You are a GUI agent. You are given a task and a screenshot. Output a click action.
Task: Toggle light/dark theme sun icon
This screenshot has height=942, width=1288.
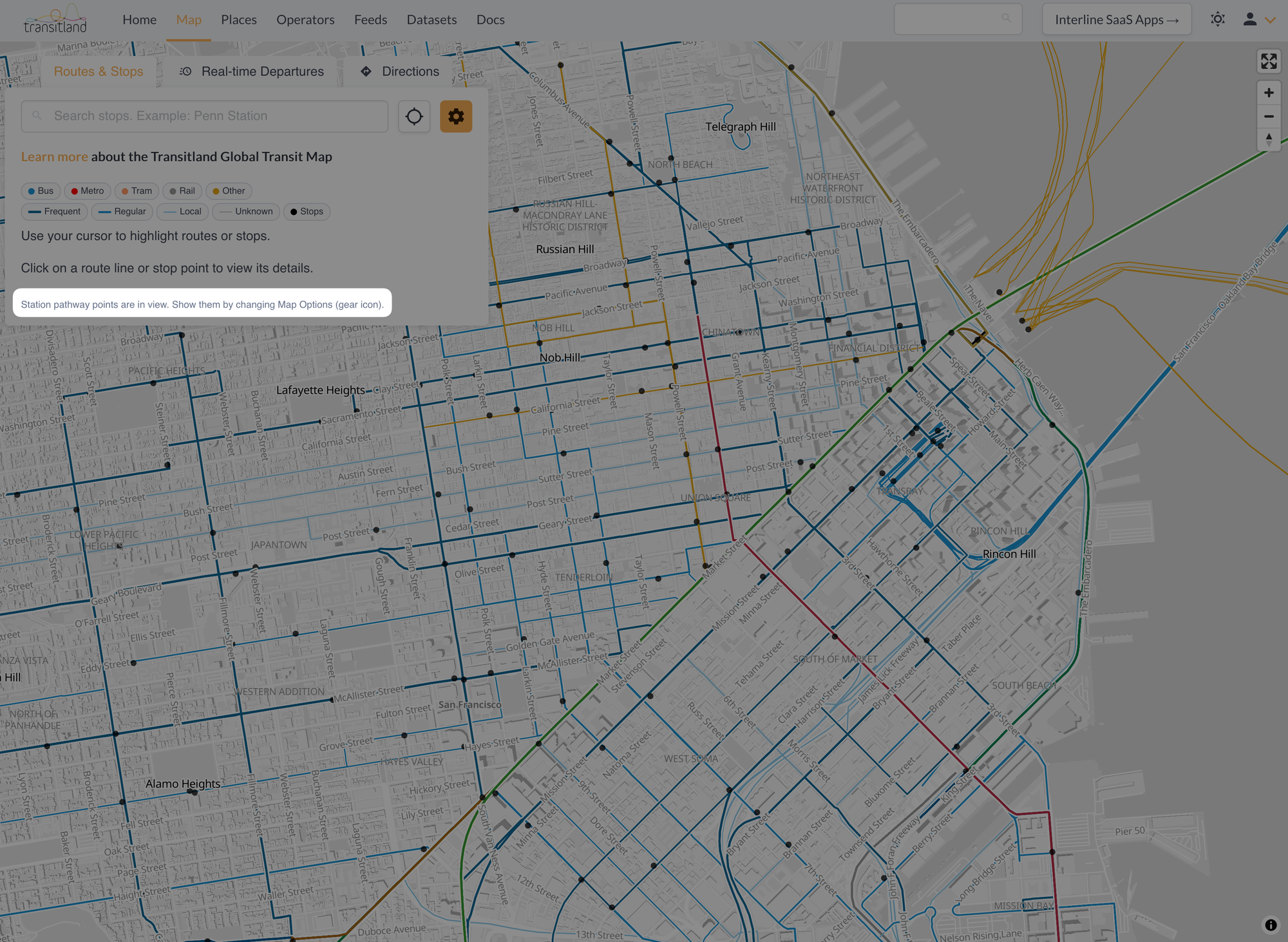pyautogui.click(x=1217, y=19)
